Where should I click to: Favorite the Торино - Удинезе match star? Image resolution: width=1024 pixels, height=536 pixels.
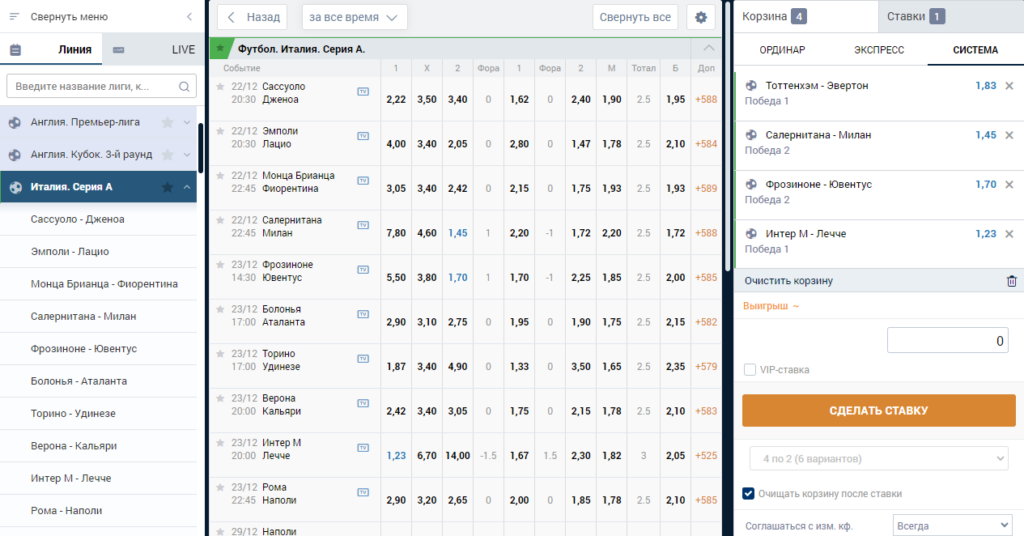click(x=220, y=353)
